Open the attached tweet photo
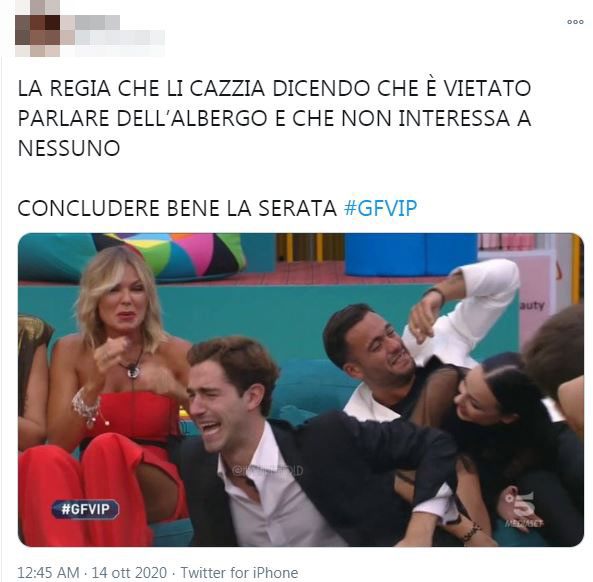The height and width of the screenshot is (582, 593). click(x=301, y=390)
